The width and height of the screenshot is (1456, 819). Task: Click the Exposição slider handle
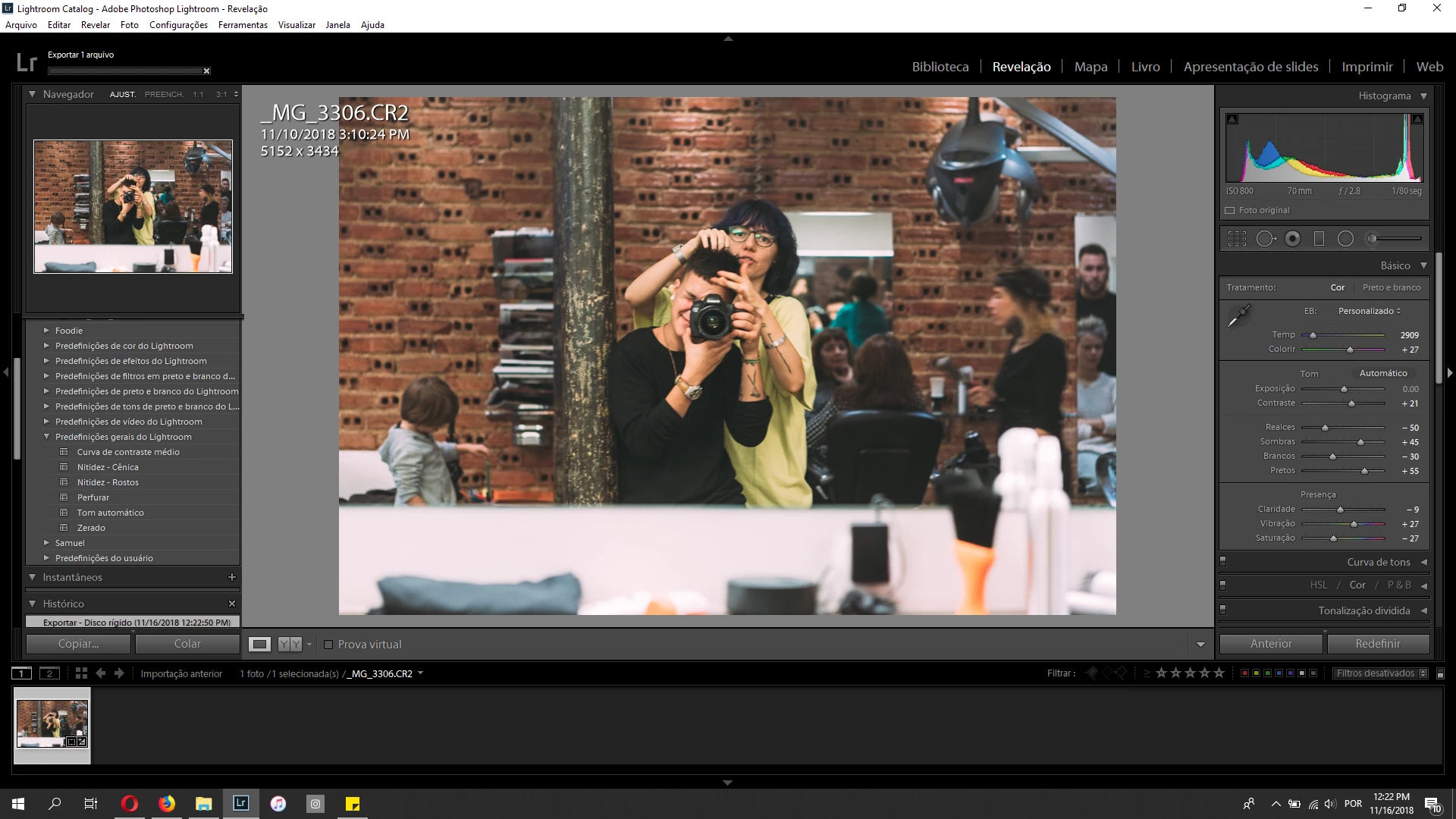1344,389
